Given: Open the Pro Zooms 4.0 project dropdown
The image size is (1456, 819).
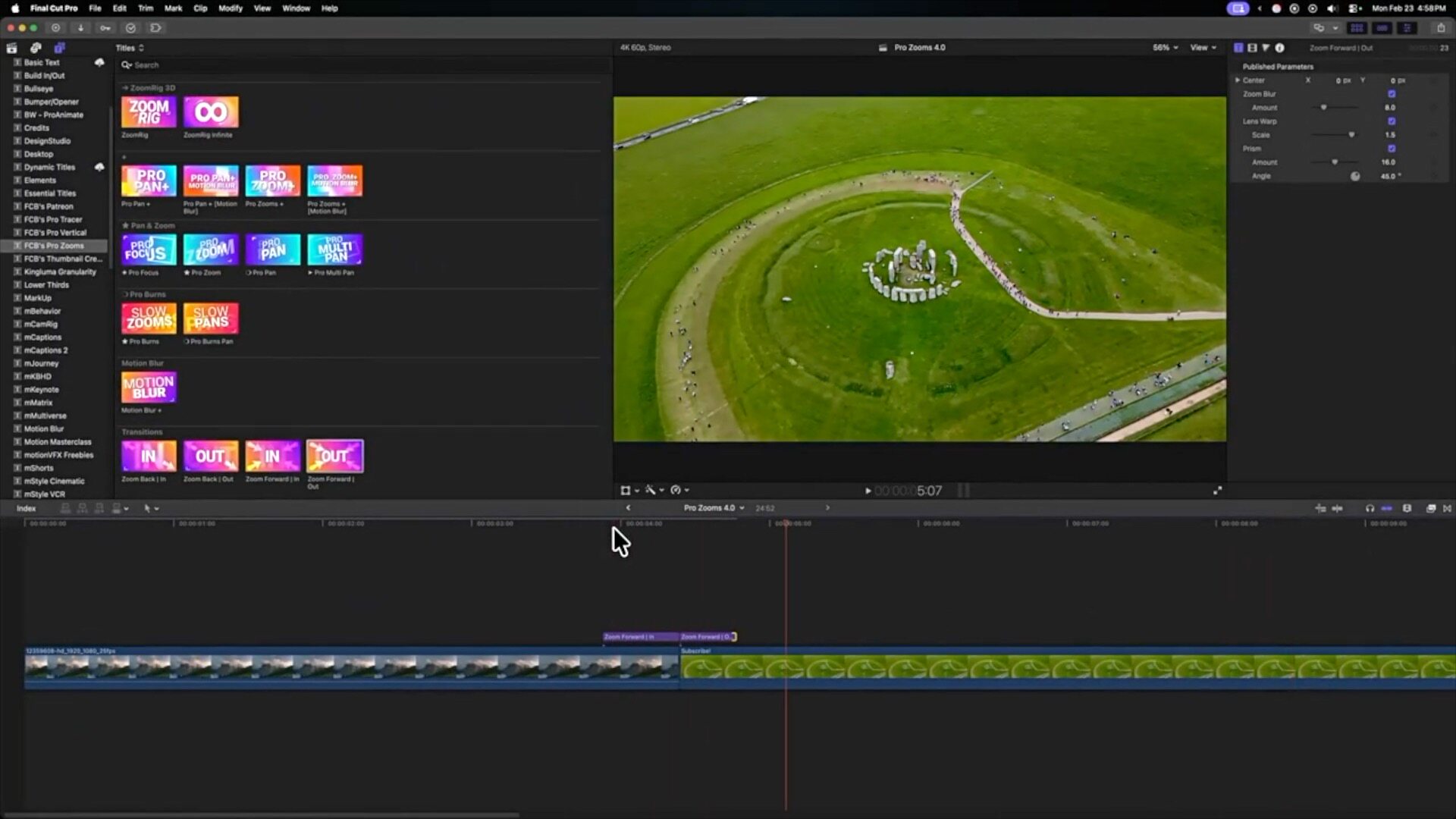Looking at the screenshot, I should pyautogui.click(x=714, y=508).
